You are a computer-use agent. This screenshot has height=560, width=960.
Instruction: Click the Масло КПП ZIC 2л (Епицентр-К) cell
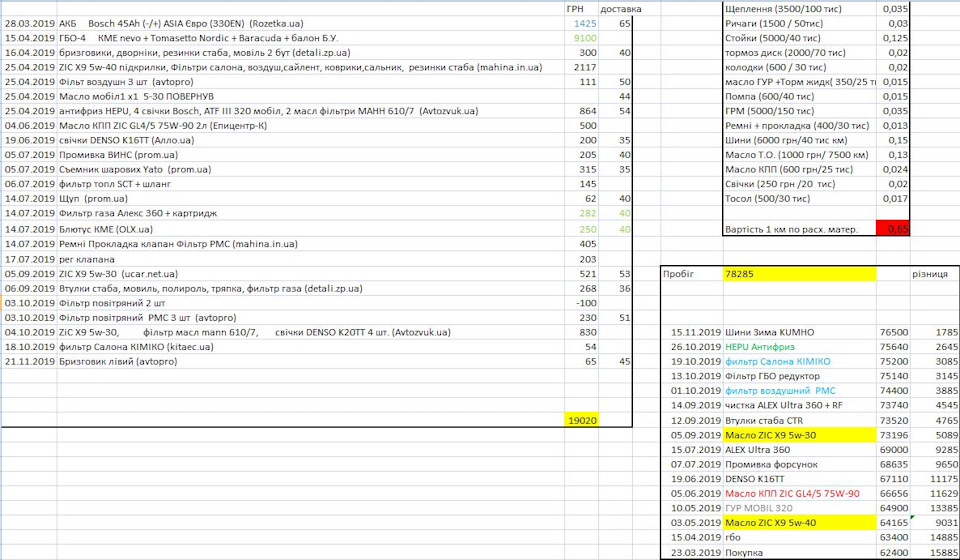[x=310, y=125]
